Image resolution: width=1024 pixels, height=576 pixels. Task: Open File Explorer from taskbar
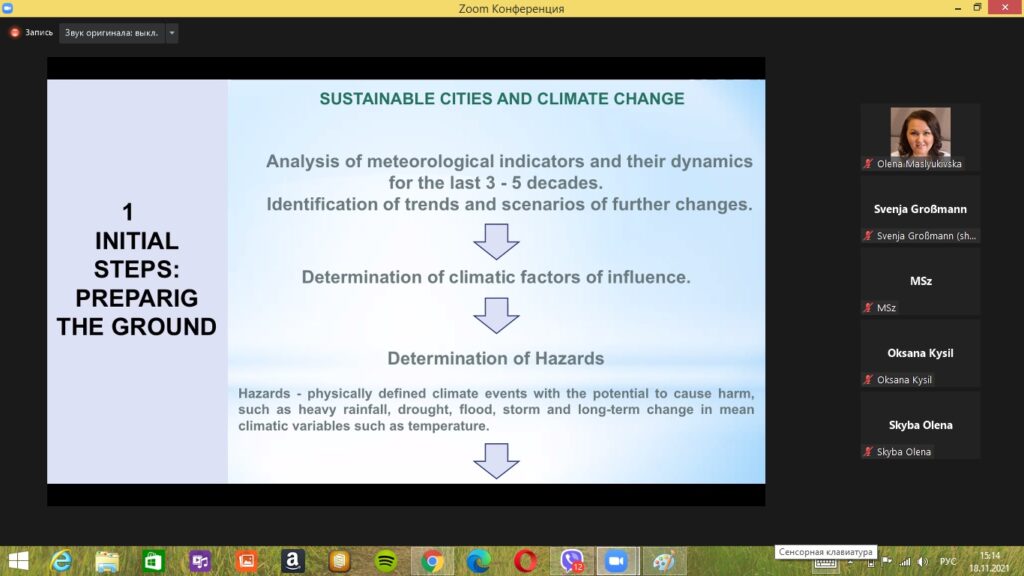click(x=108, y=561)
